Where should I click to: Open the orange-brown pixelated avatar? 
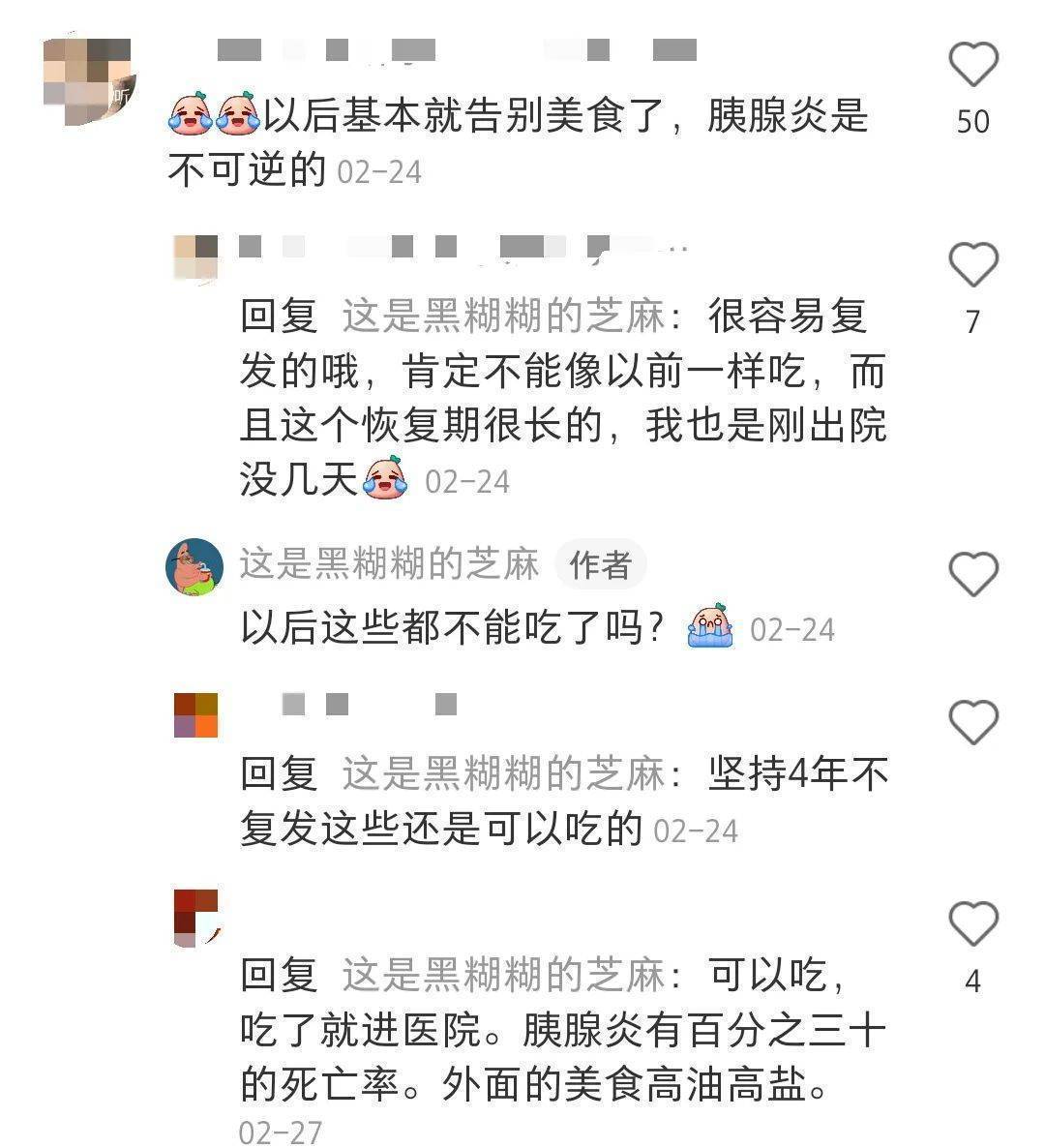point(195,714)
